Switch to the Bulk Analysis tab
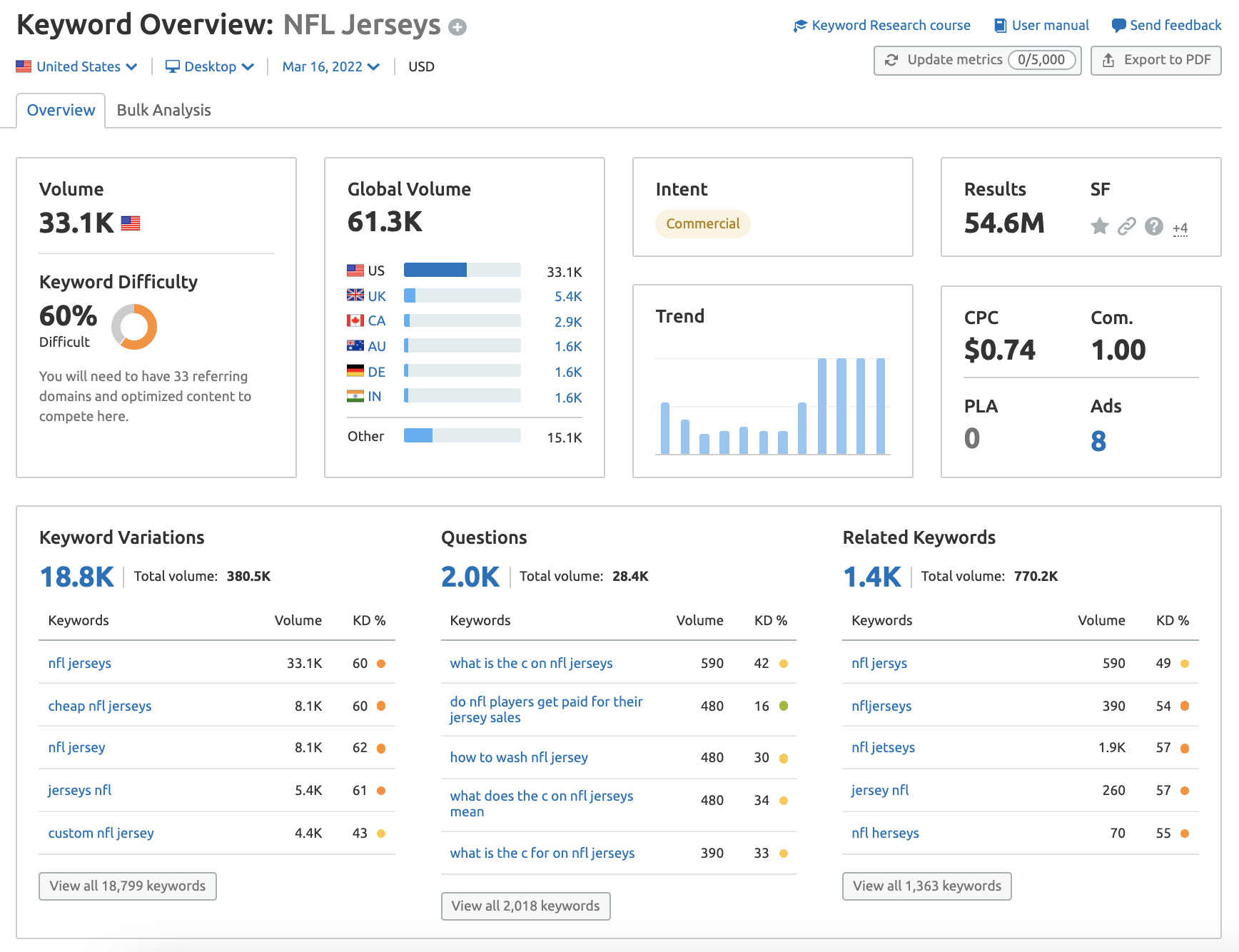Screen dimensions: 1239x952 pyautogui.click(x=163, y=110)
